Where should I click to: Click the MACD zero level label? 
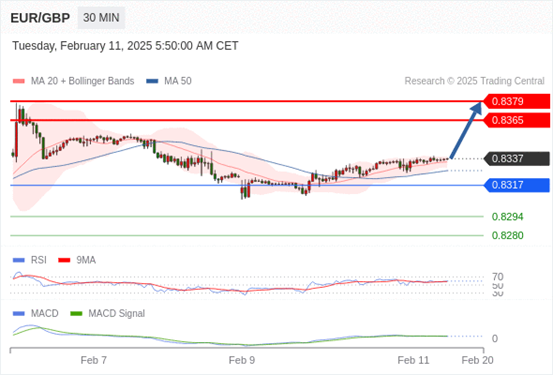[x=495, y=339]
